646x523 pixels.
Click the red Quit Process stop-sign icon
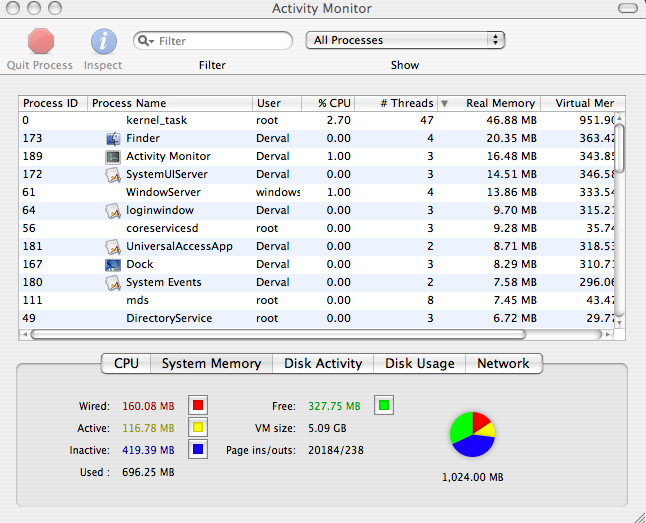coord(41,41)
